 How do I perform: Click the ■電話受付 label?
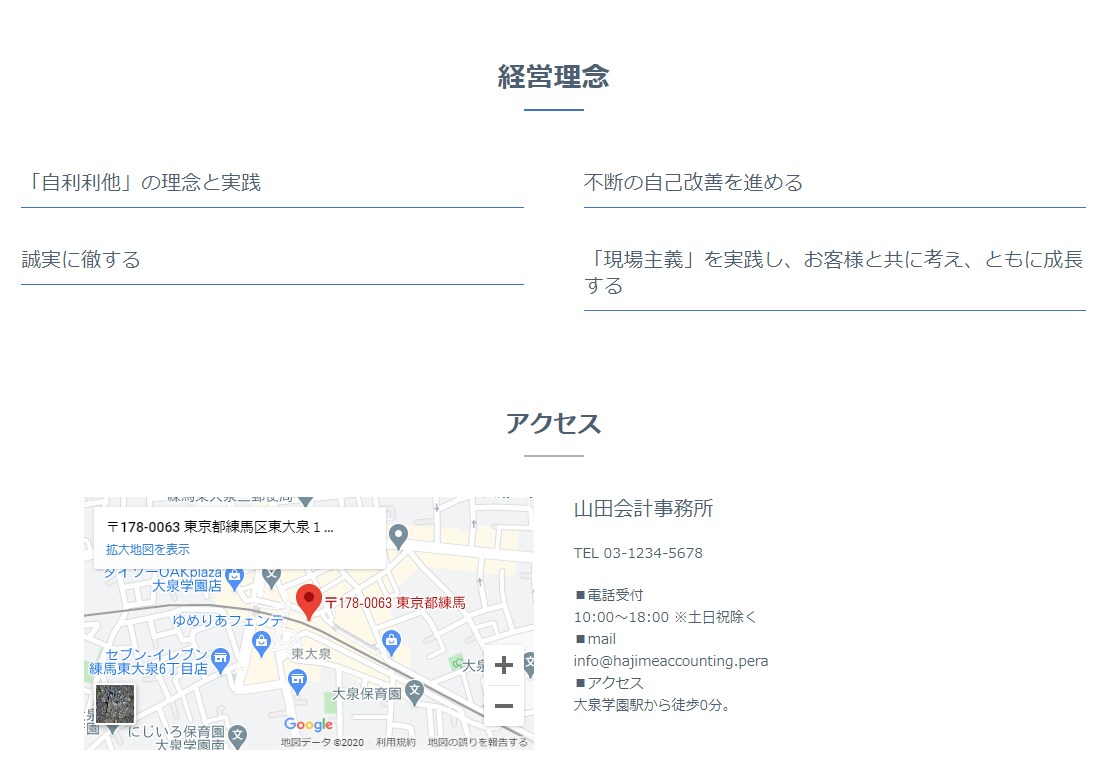click(609, 595)
